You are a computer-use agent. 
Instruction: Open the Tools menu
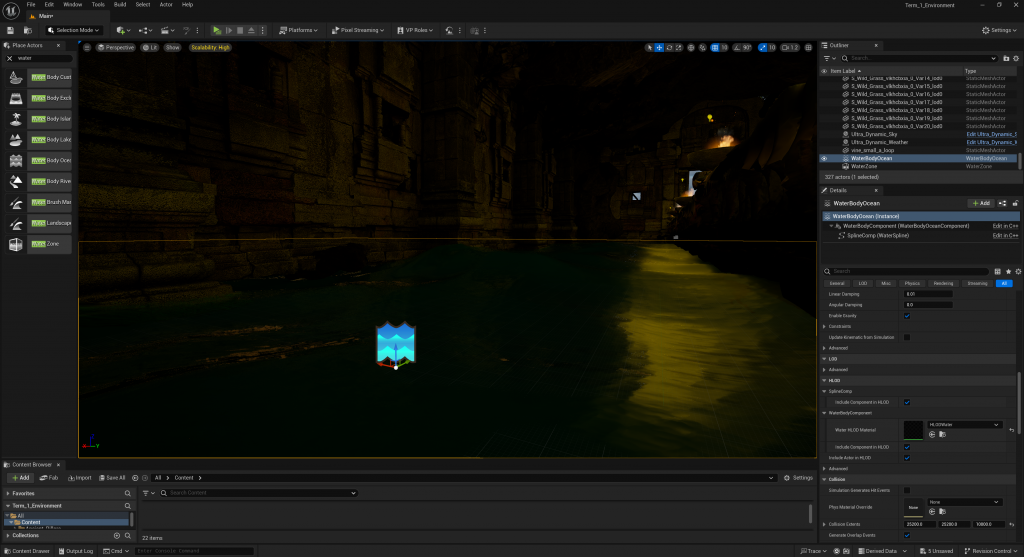[x=98, y=5]
